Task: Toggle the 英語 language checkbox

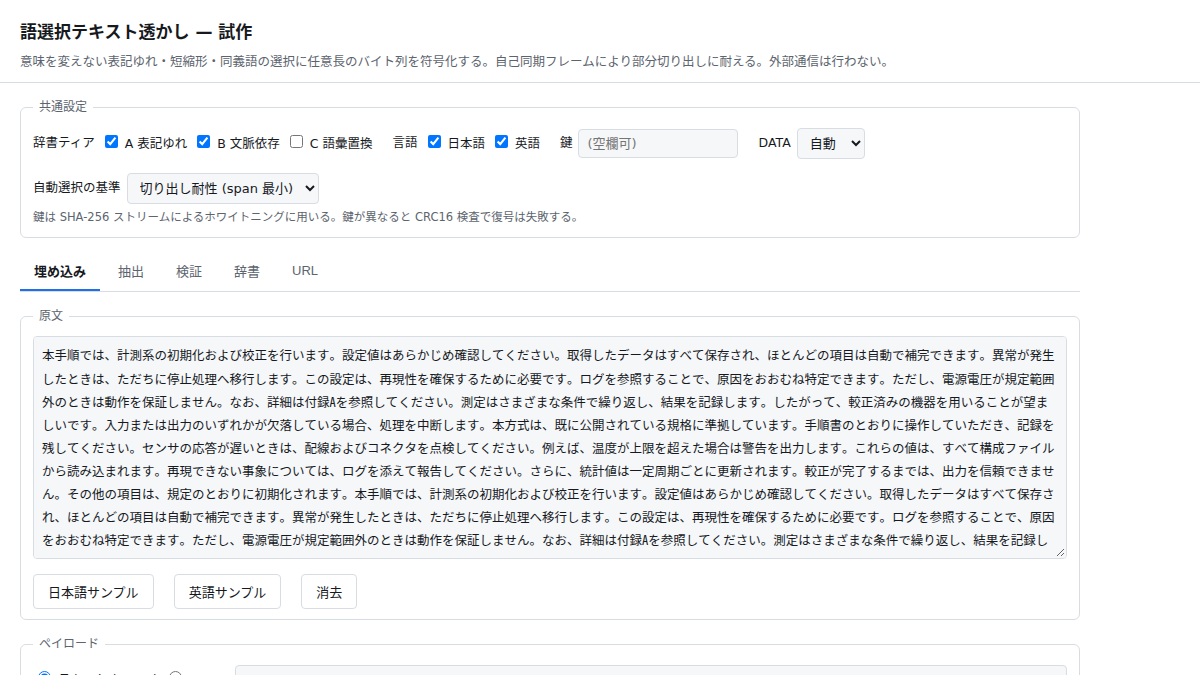Action: [x=502, y=142]
